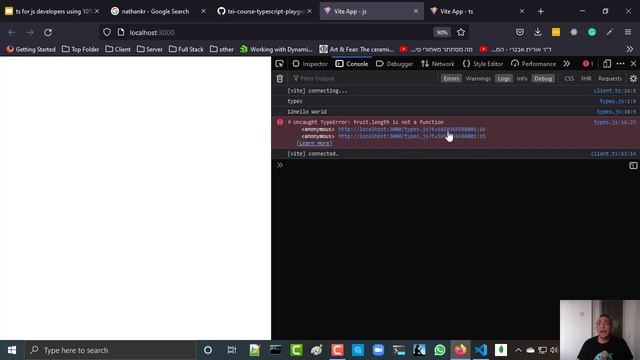Open the other bookmarks folder
This screenshot has width=640, height=360.
click(222, 49)
